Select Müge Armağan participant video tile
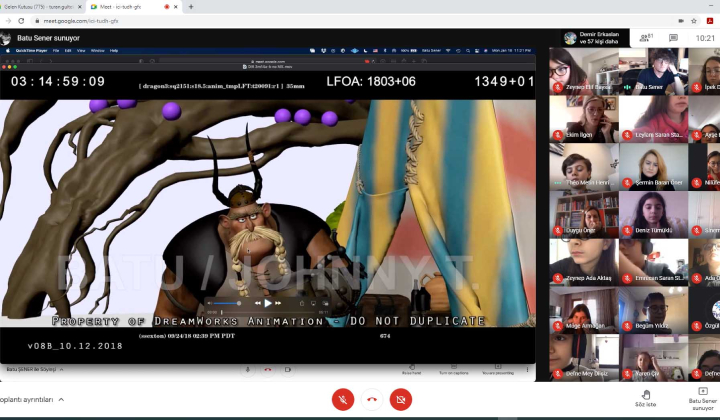This screenshot has width=720, height=420. pos(584,310)
